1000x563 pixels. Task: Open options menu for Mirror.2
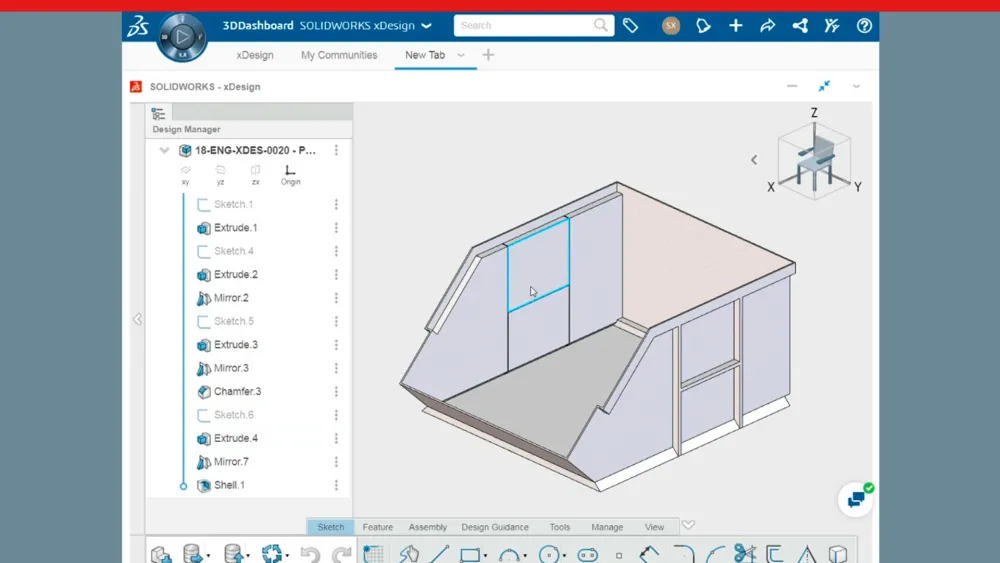(336, 298)
